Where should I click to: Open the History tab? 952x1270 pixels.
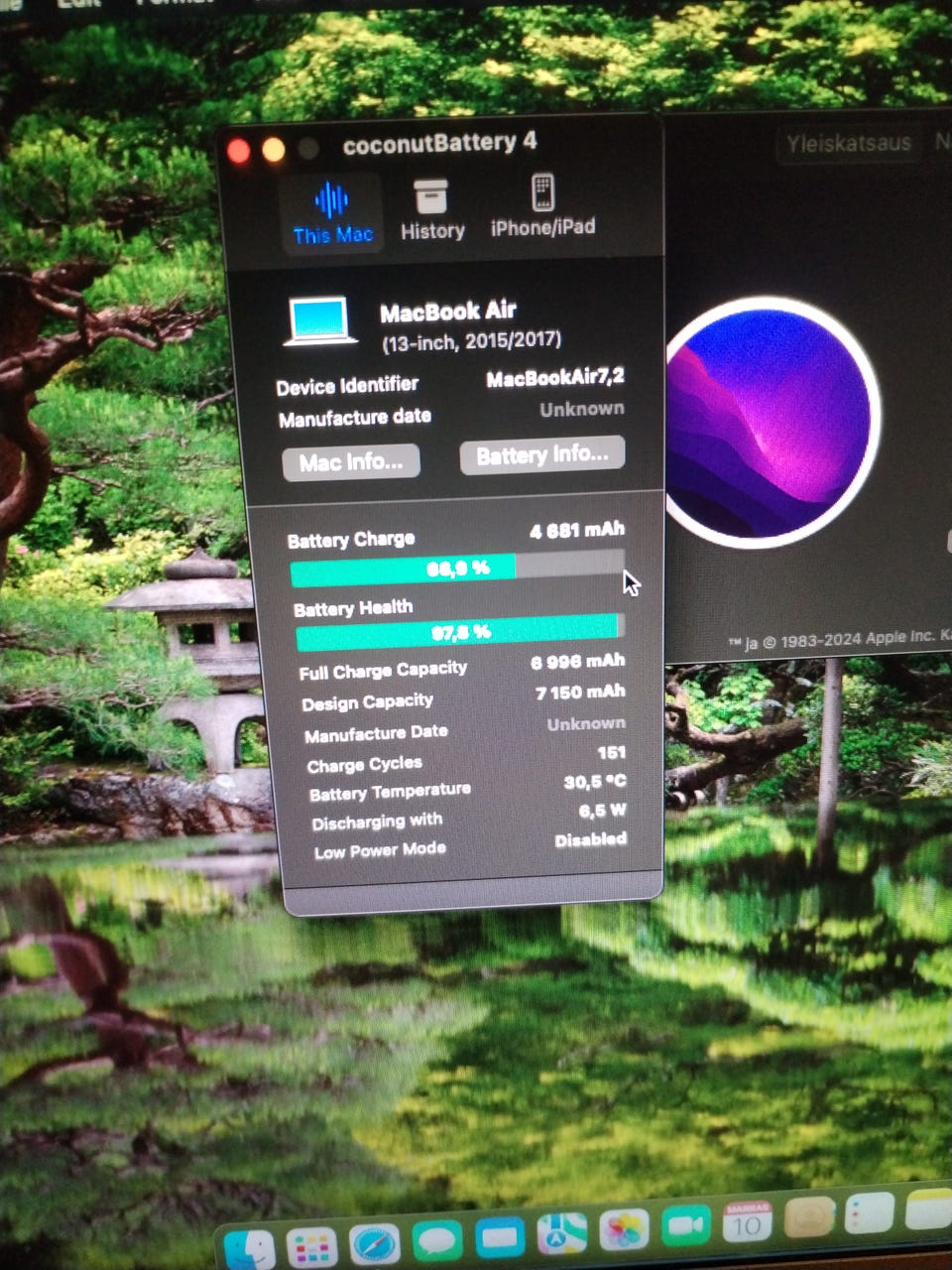tap(432, 209)
